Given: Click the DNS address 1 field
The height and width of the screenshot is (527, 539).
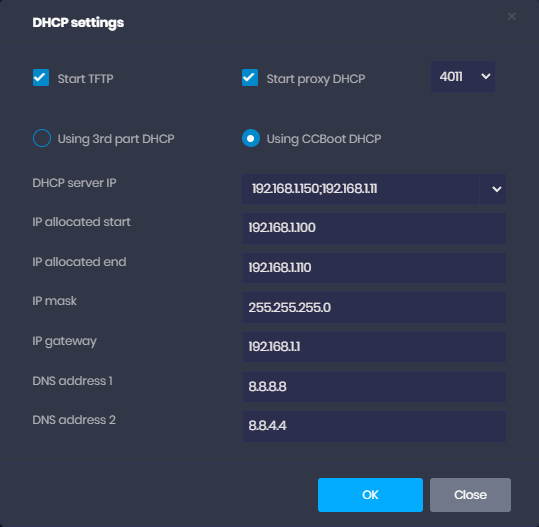Looking at the screenshot, I should point(374,387).
